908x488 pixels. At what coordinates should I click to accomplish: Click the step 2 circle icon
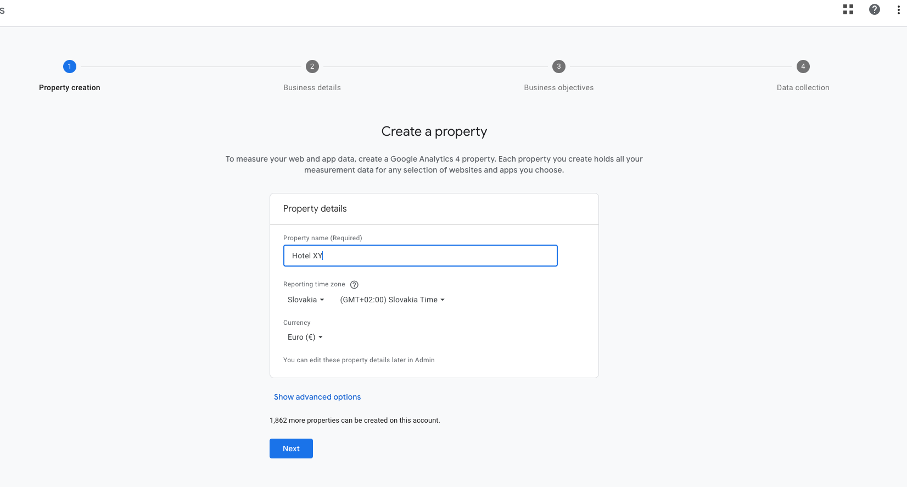coord(312,67)
